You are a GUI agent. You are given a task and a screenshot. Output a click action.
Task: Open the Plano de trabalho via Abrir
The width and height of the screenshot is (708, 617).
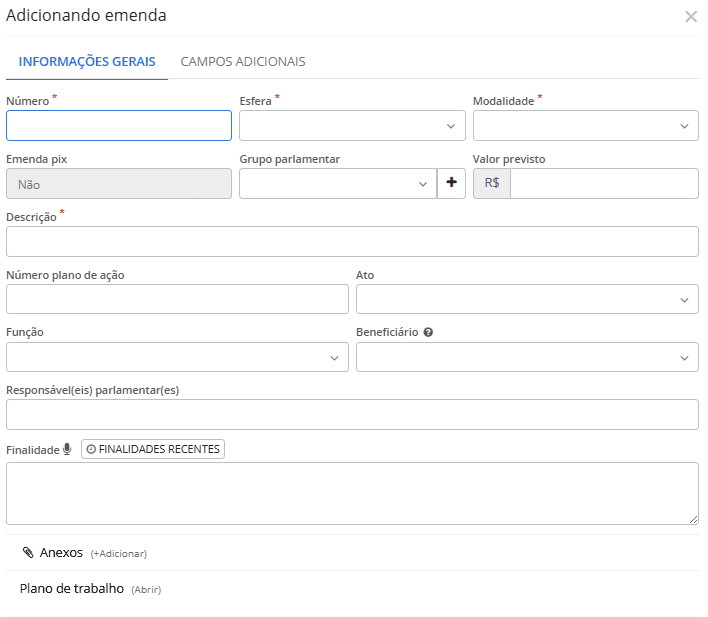click(x=146, y=590)
